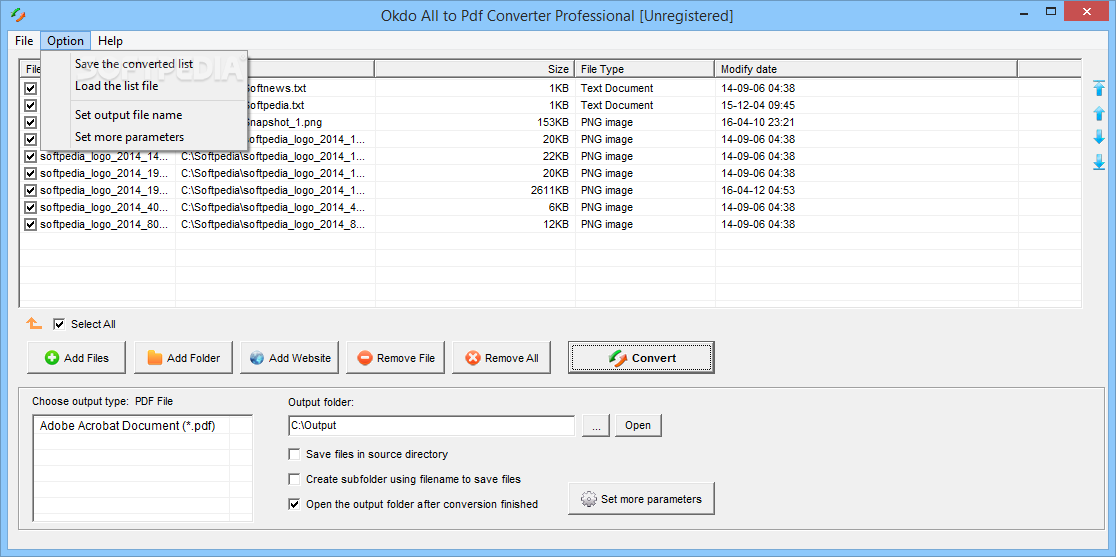Click the '...' browse output folder button
Viewport: 1116px width, 557px height.
tap(596, 425)
